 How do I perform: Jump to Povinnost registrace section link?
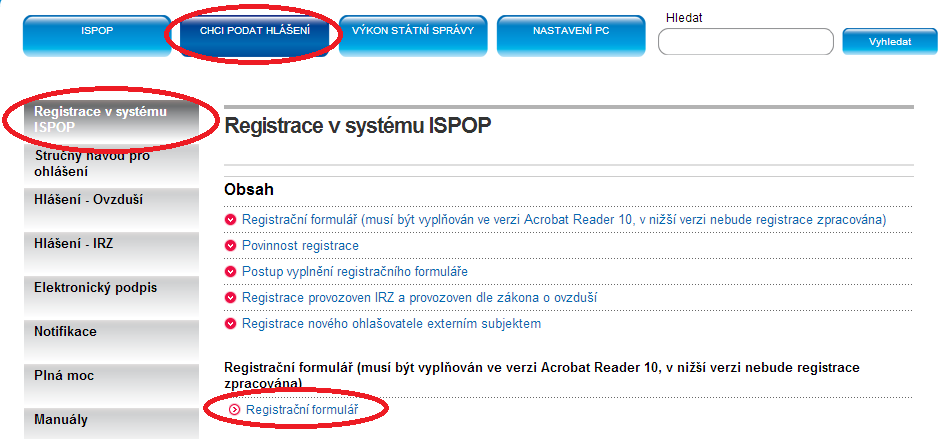coord(300,245)
